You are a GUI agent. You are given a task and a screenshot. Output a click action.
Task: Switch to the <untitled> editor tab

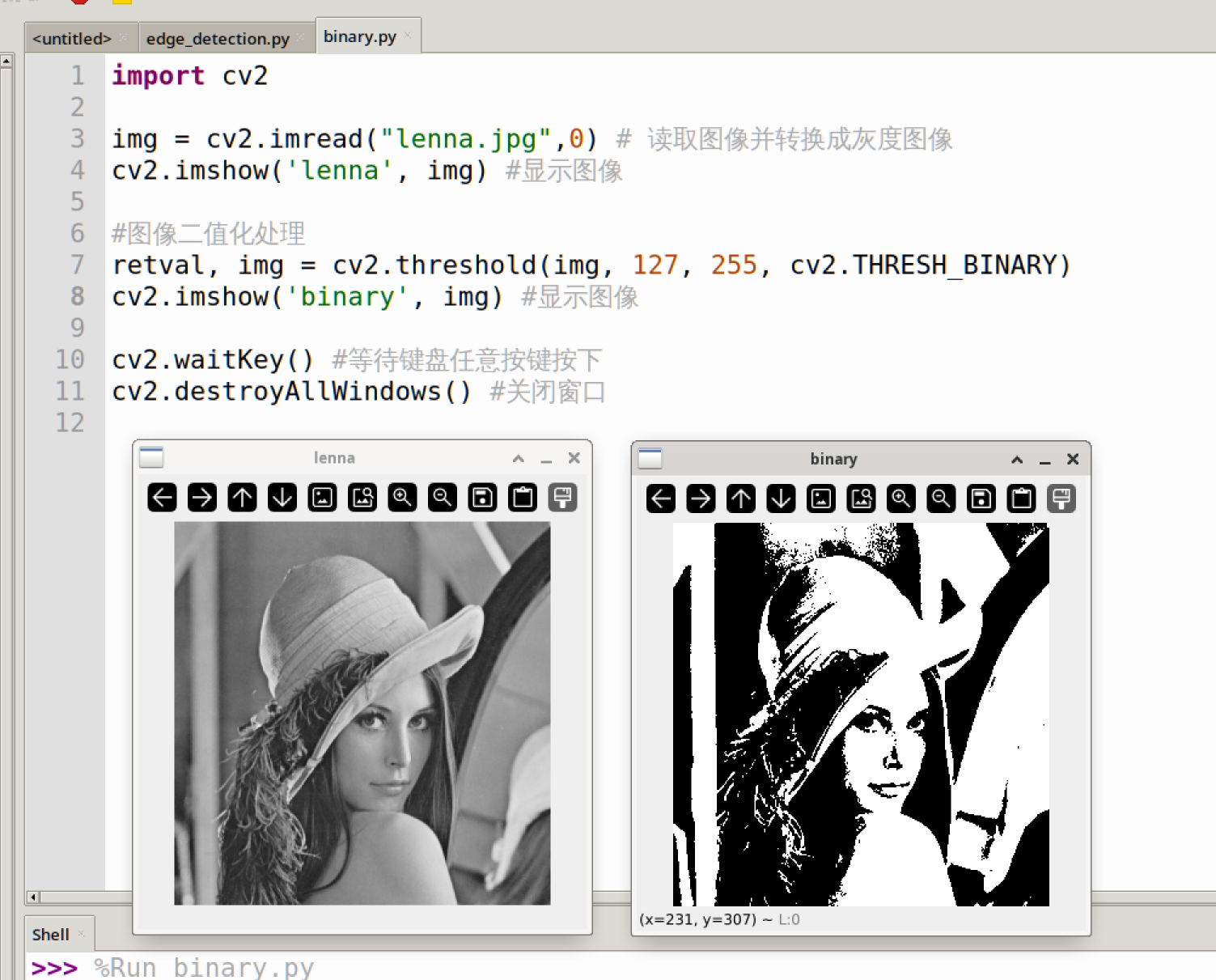point(71,38)
